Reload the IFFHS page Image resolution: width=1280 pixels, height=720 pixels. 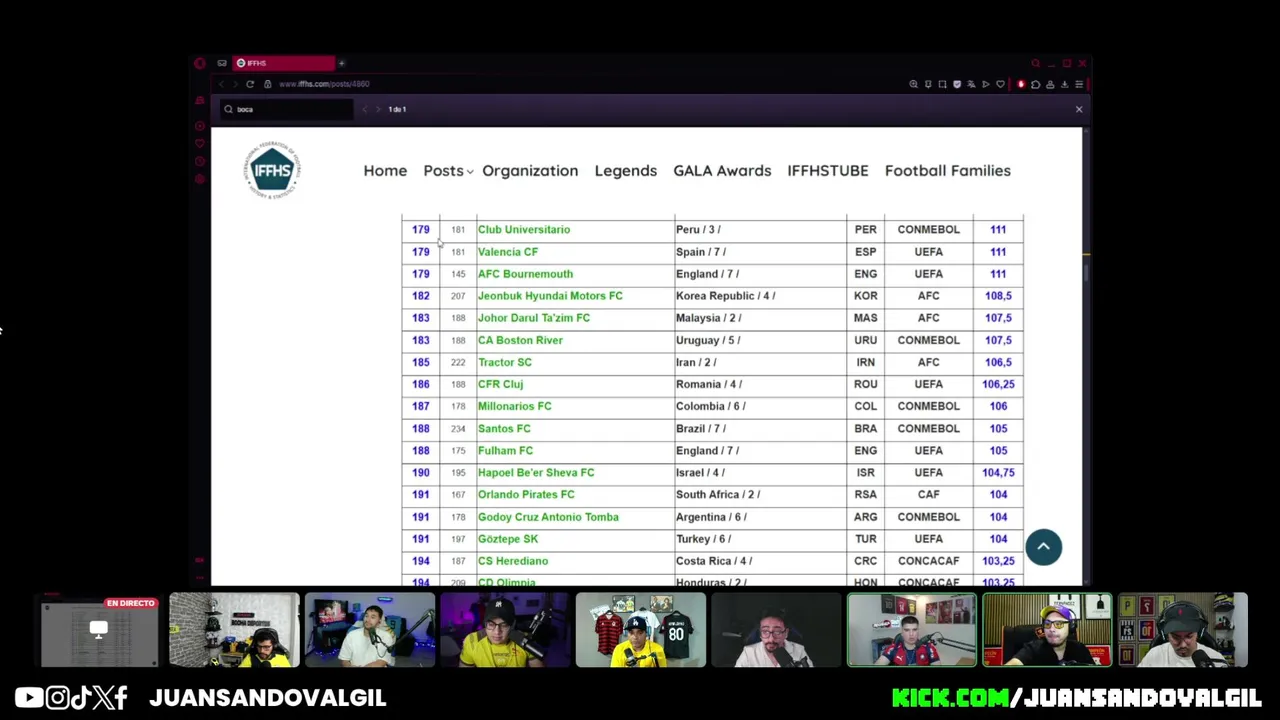[x=250, y=84]
